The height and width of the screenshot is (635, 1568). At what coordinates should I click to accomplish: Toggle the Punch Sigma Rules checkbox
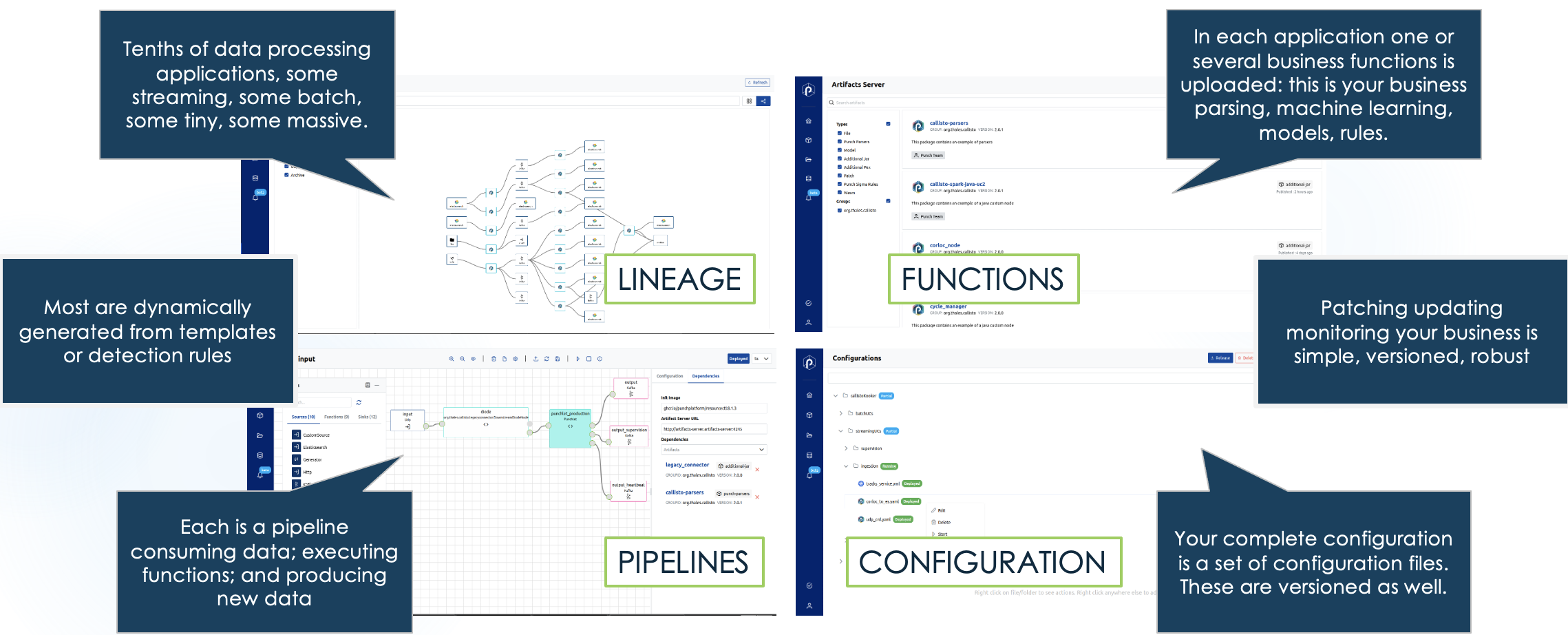840,184
